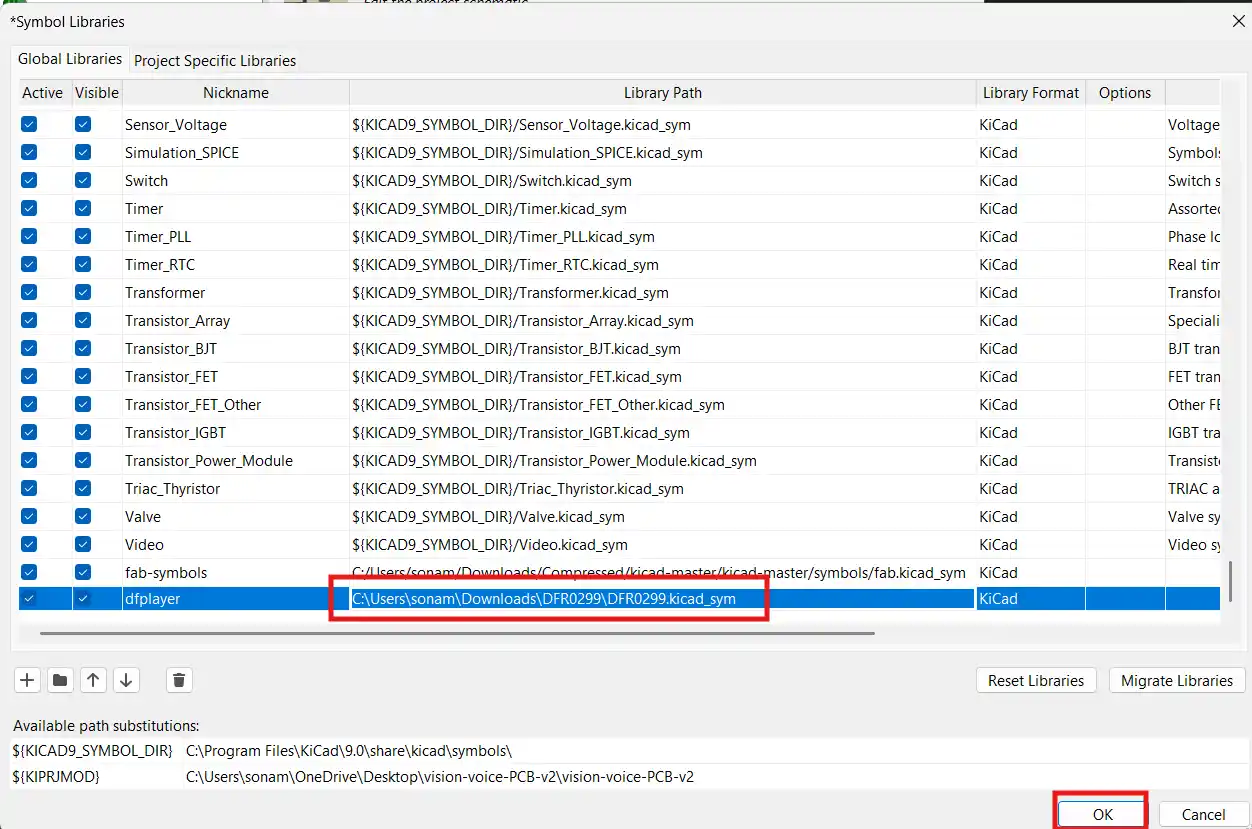Click the horizontal scrollbar of the table
Image resolution: width=1252 pixels, height=829 pixels.
click(457, 632)
